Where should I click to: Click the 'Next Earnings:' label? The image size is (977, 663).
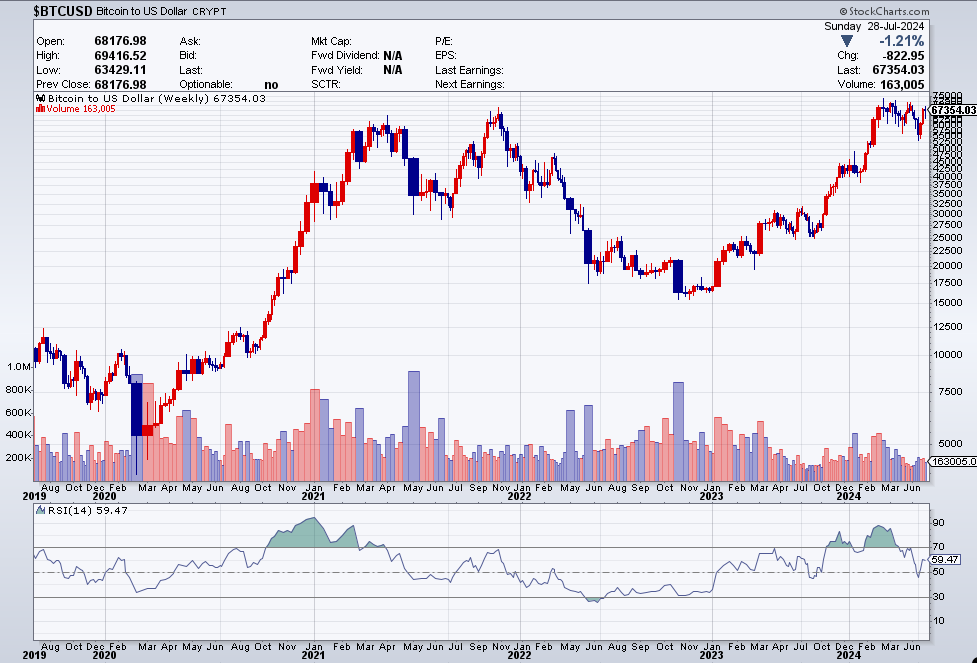(470, 84)
